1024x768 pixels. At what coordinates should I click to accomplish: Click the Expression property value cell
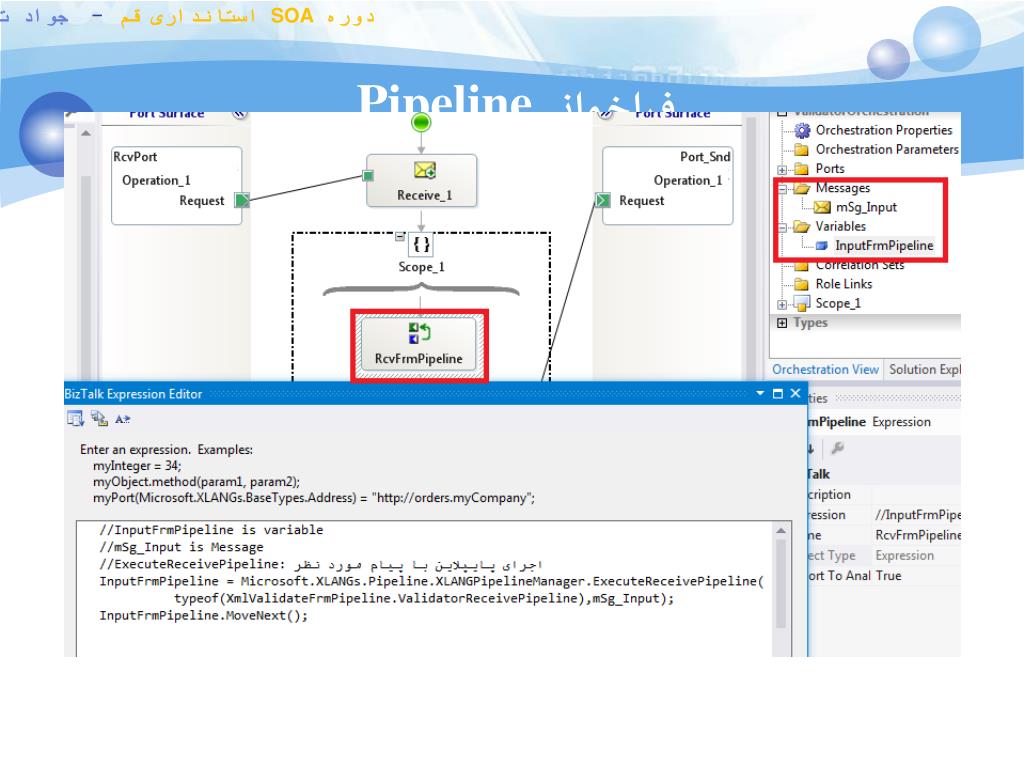pyautogui.click(x=917, y=515)
